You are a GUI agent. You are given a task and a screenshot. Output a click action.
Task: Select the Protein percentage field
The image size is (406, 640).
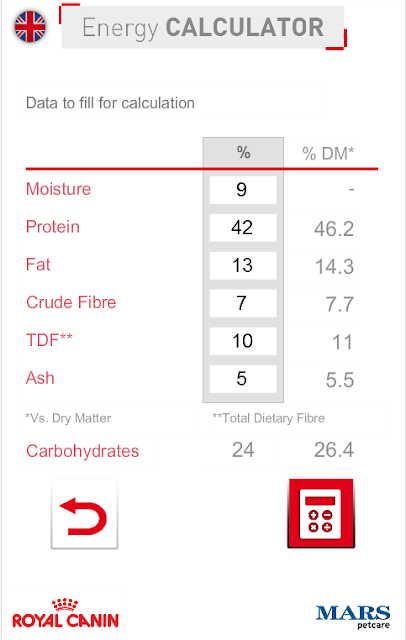pos(243,227)
